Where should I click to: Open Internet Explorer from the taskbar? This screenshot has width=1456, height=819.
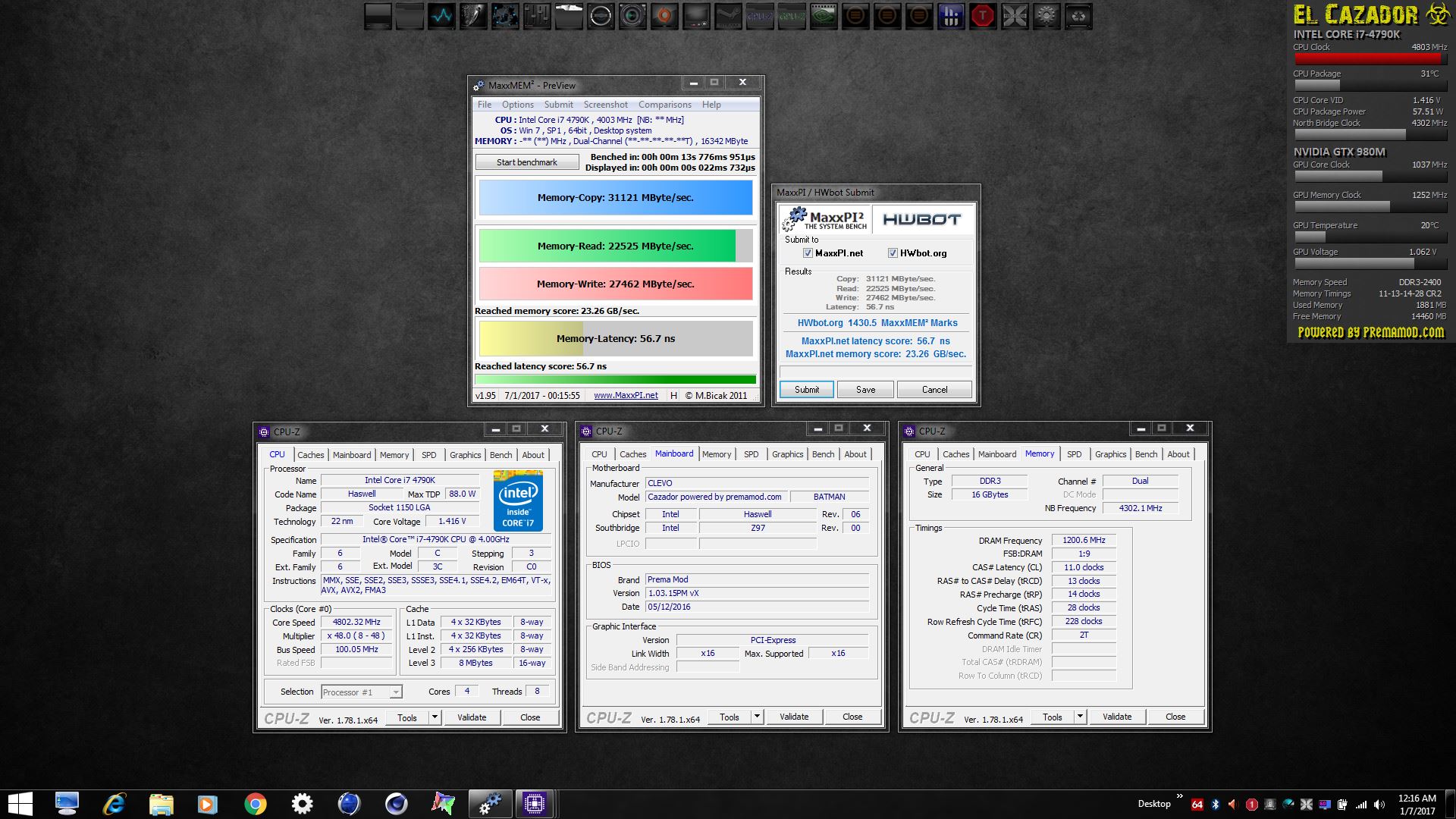tap(114, 804)
